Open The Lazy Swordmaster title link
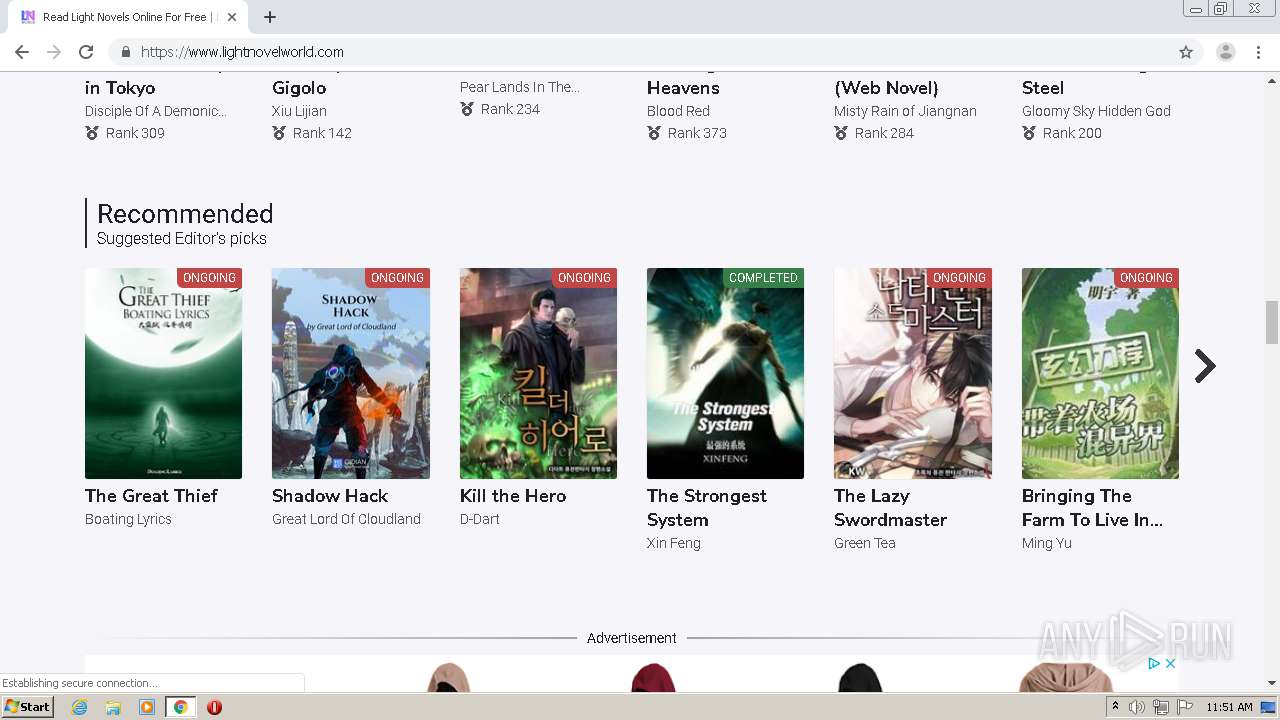The image size is (1280, 720). tap(890, 508)
